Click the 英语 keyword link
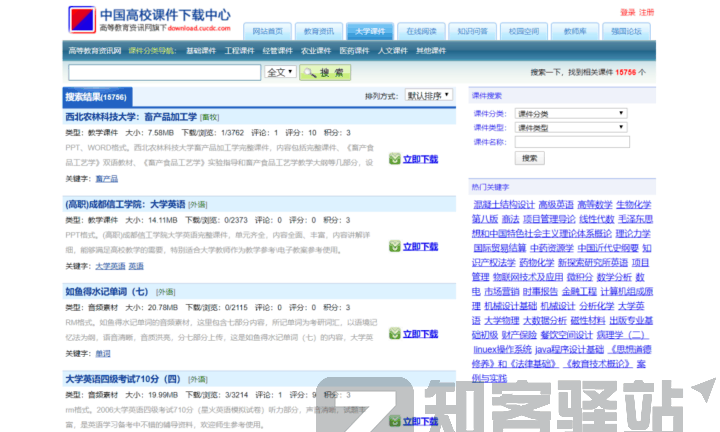The height and width of the screenshot is (432, 720). pyautogui.click(x=136, y=266)
